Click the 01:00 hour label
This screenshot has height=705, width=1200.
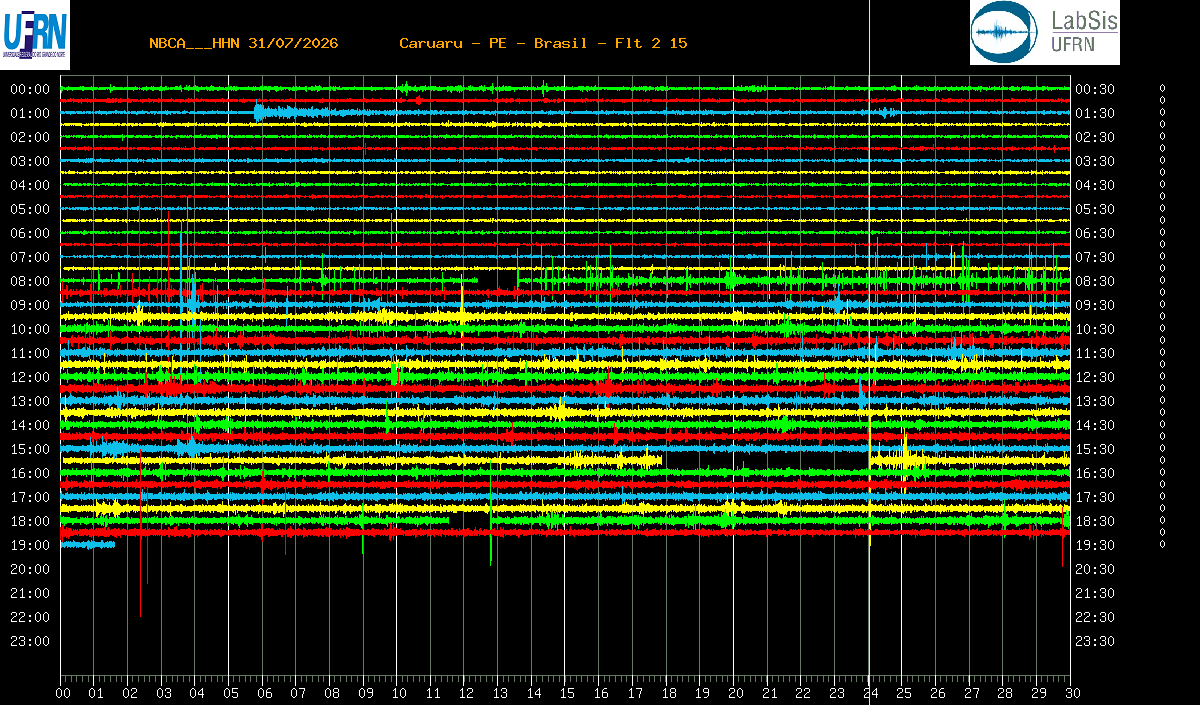pyautogui.click(x=30, y=113)
